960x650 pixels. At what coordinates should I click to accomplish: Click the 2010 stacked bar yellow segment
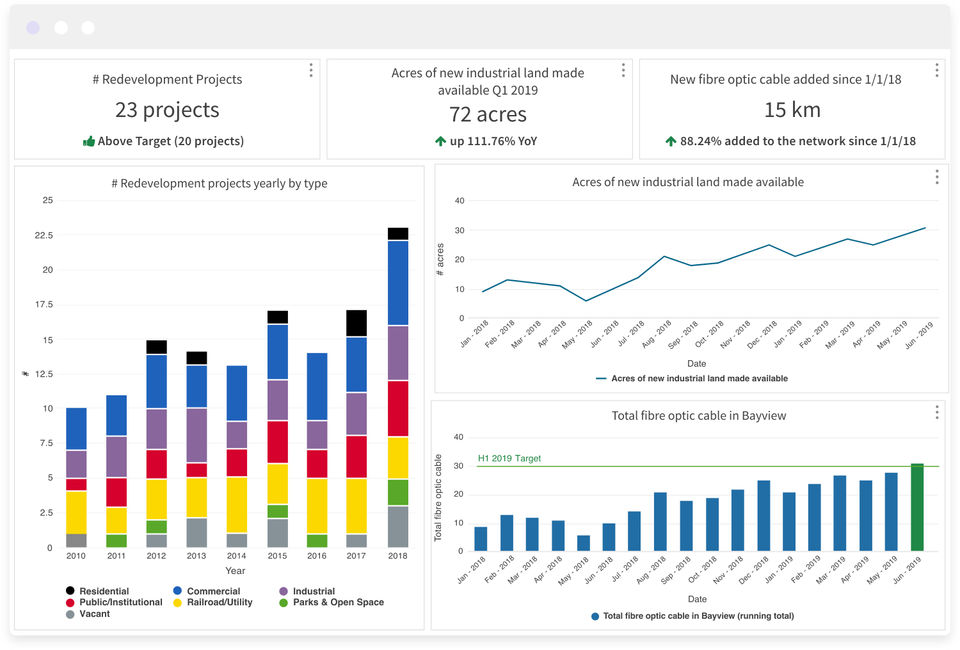pyautogui.click(x=76, y=512)
